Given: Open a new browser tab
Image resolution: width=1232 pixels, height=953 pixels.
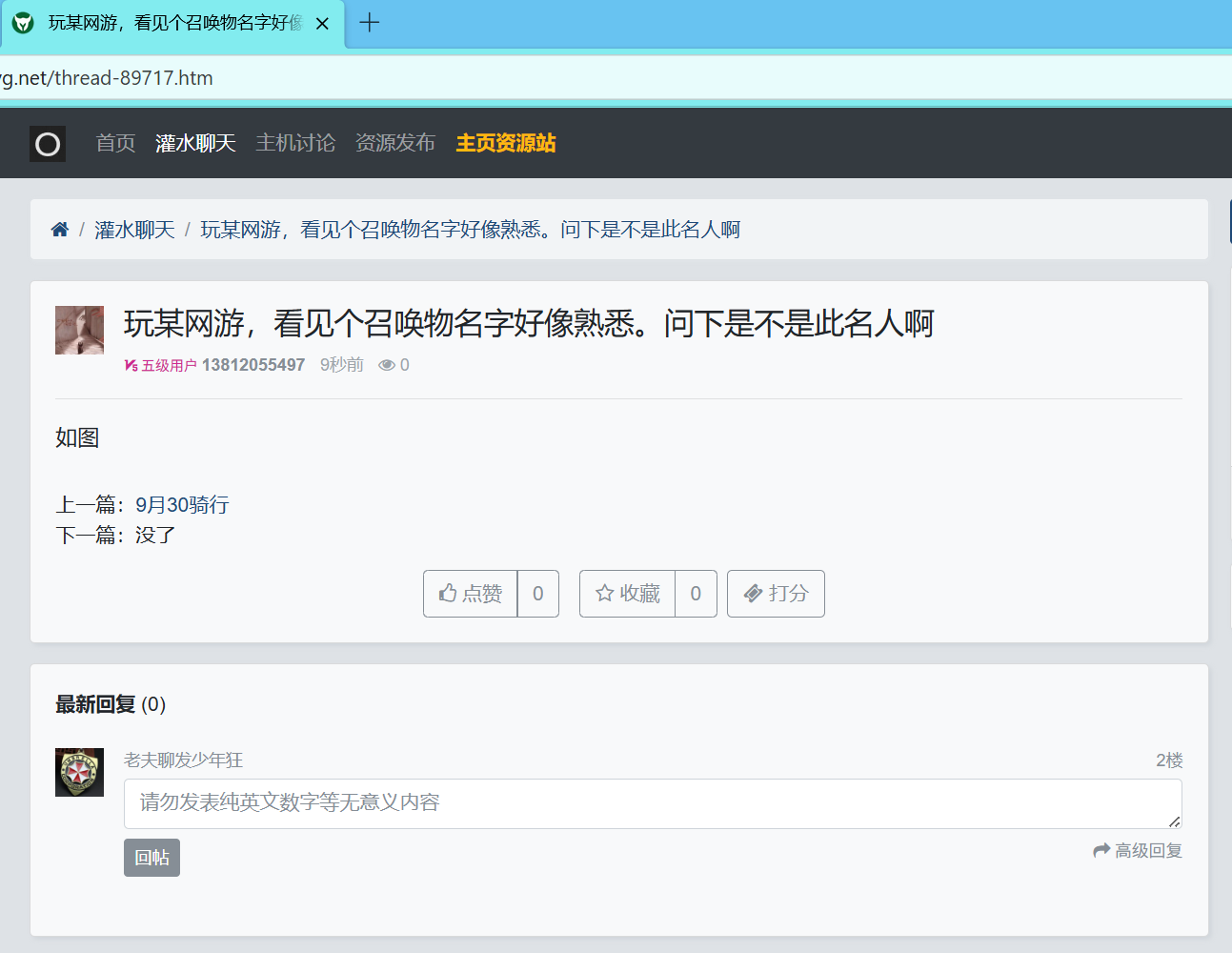Looking at the screenshot, I should point(370,23).
